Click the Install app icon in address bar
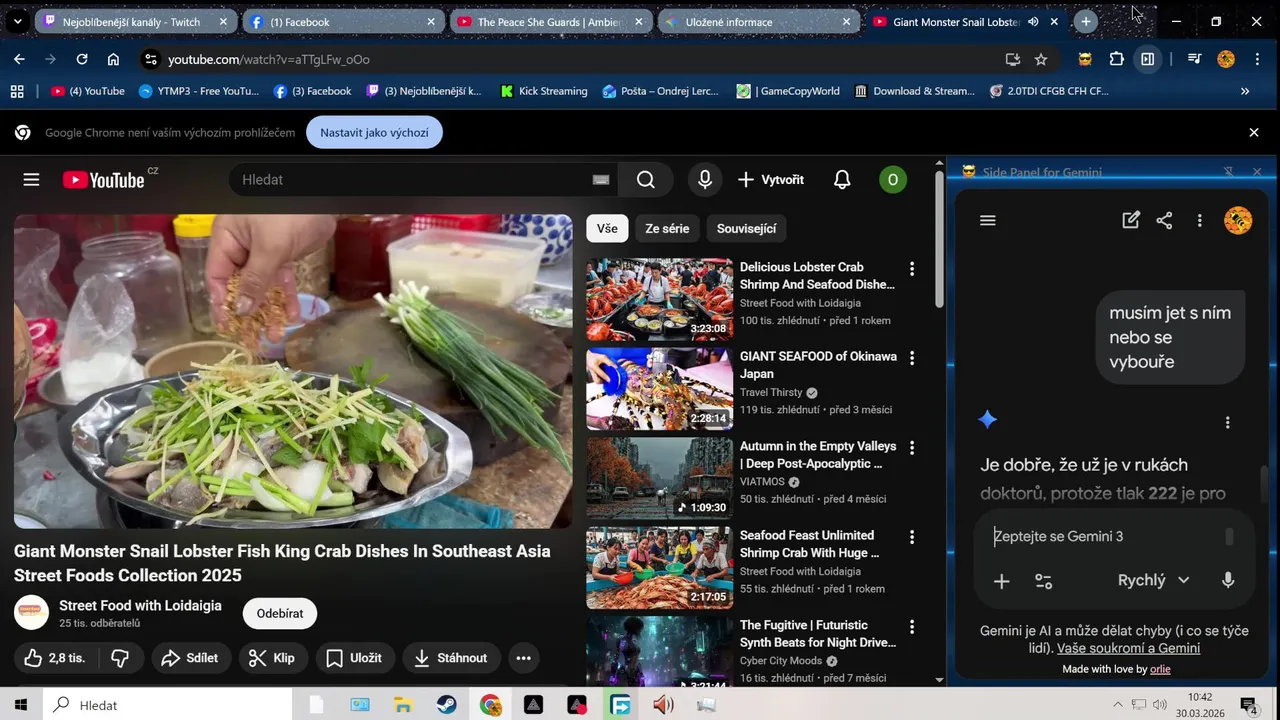Viewport: 1280px width, 720px height. pos(1012,59)
